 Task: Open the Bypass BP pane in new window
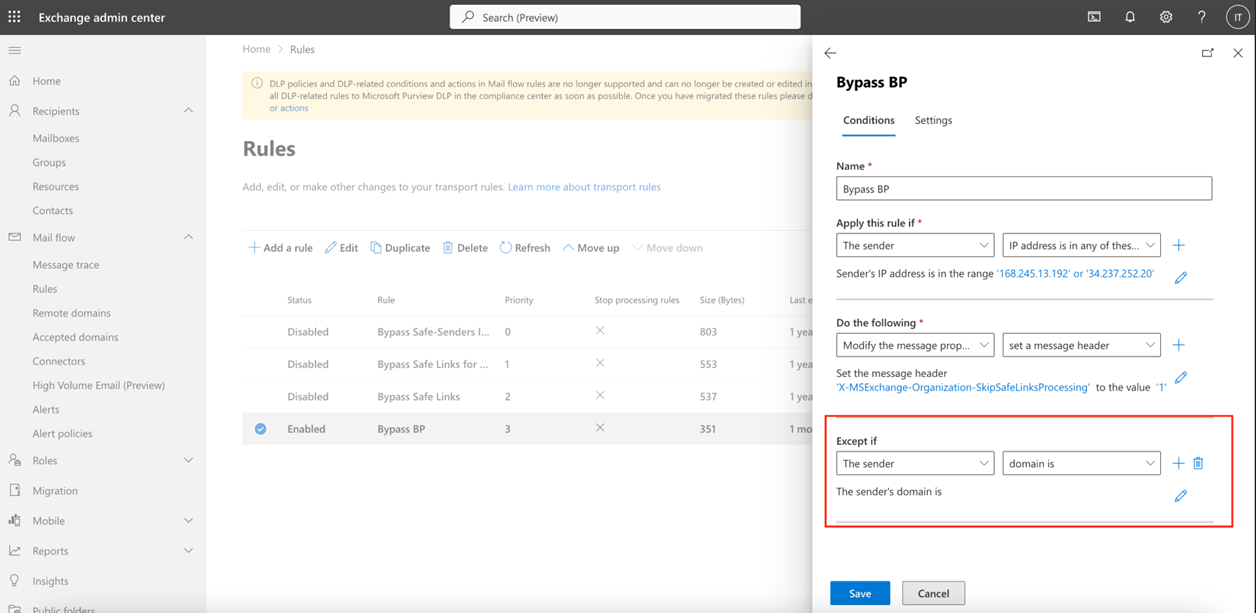[1207, 53]
